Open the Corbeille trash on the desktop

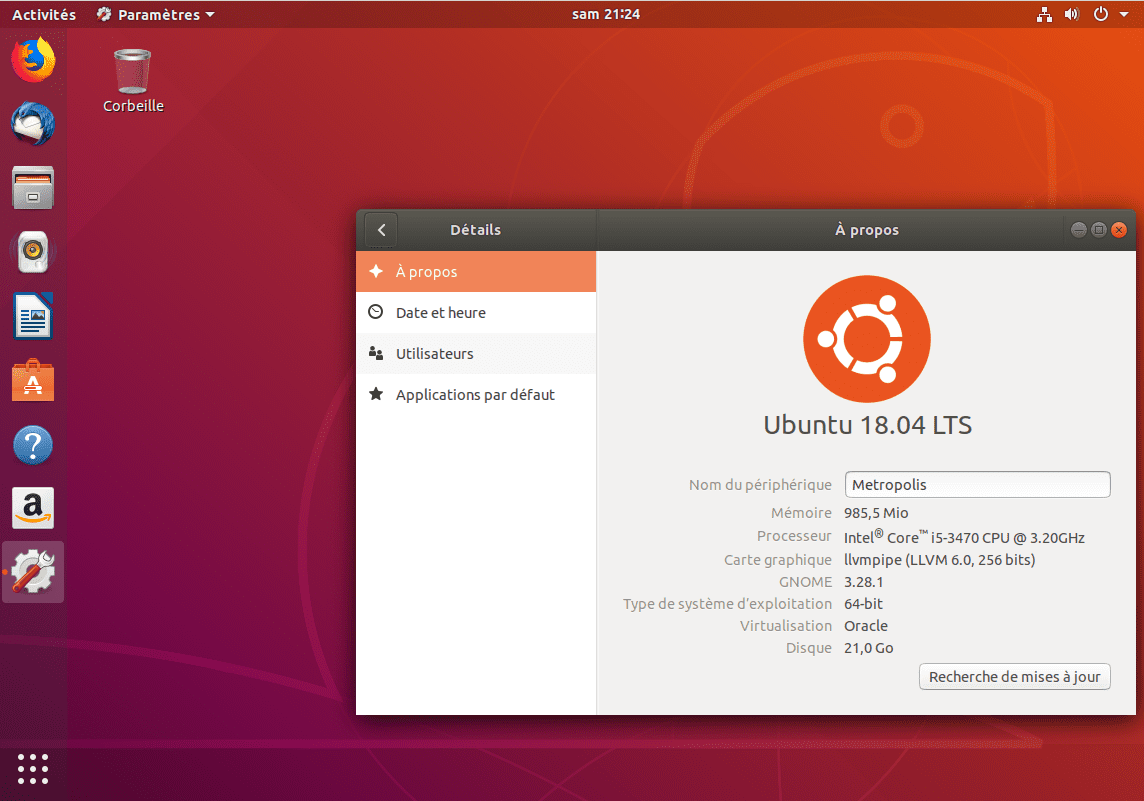(x=132, y=70)
